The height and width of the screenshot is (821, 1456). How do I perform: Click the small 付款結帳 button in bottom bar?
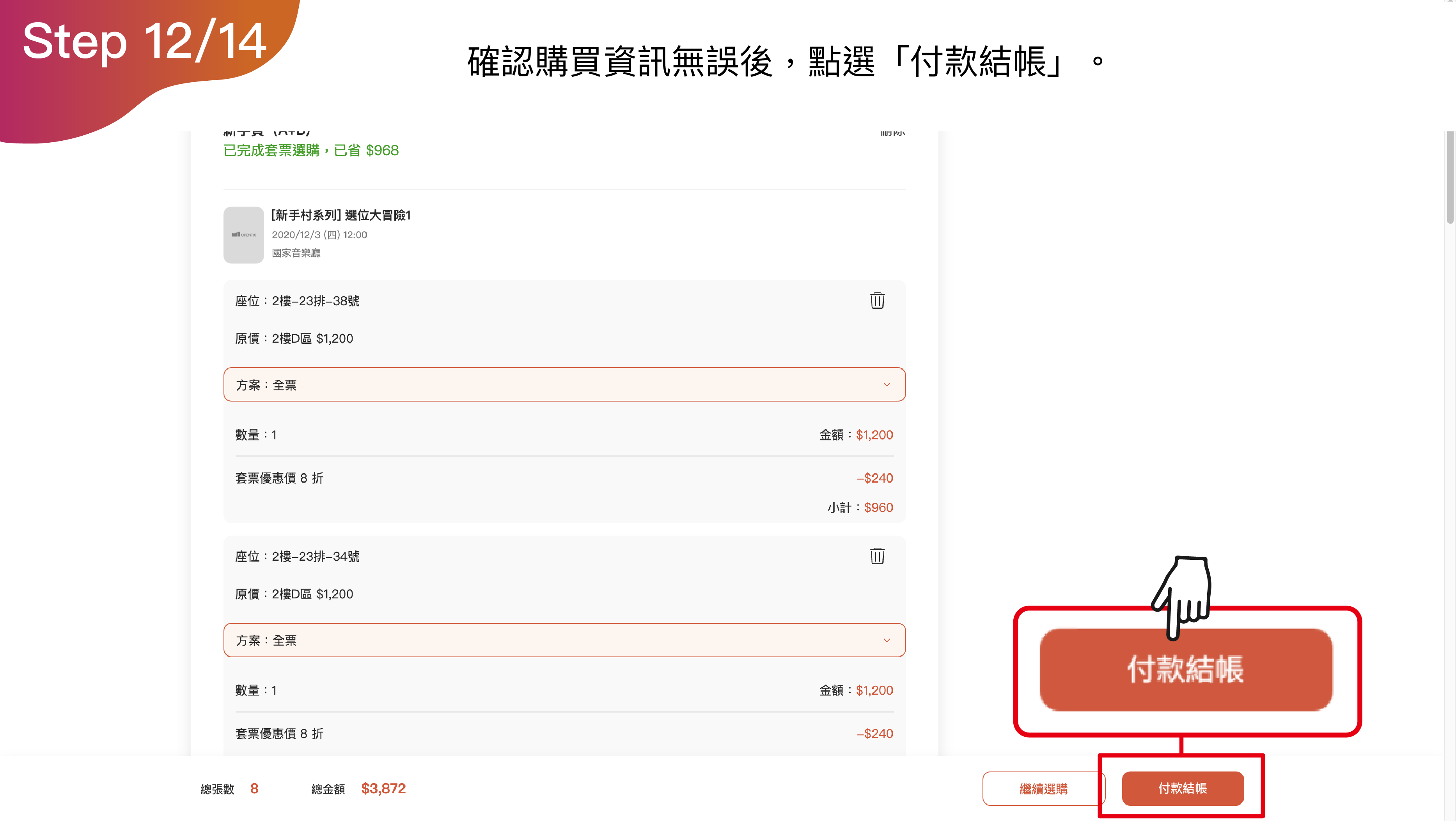(x=1183, y=788)
